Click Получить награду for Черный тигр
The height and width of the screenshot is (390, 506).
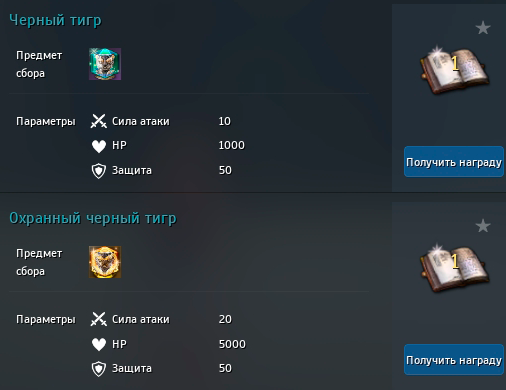454,162
